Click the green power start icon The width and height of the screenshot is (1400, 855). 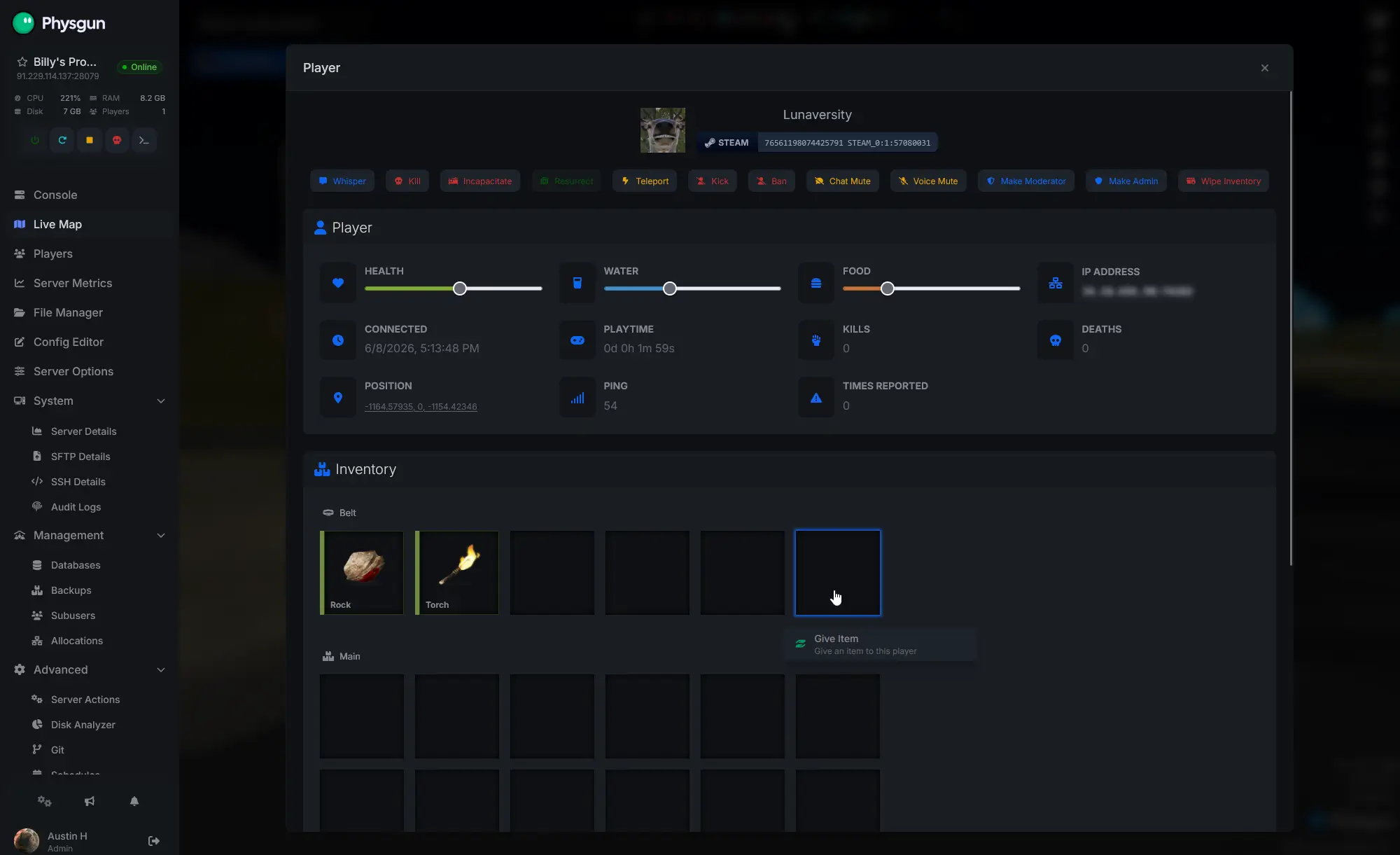(x=35, y=140)
